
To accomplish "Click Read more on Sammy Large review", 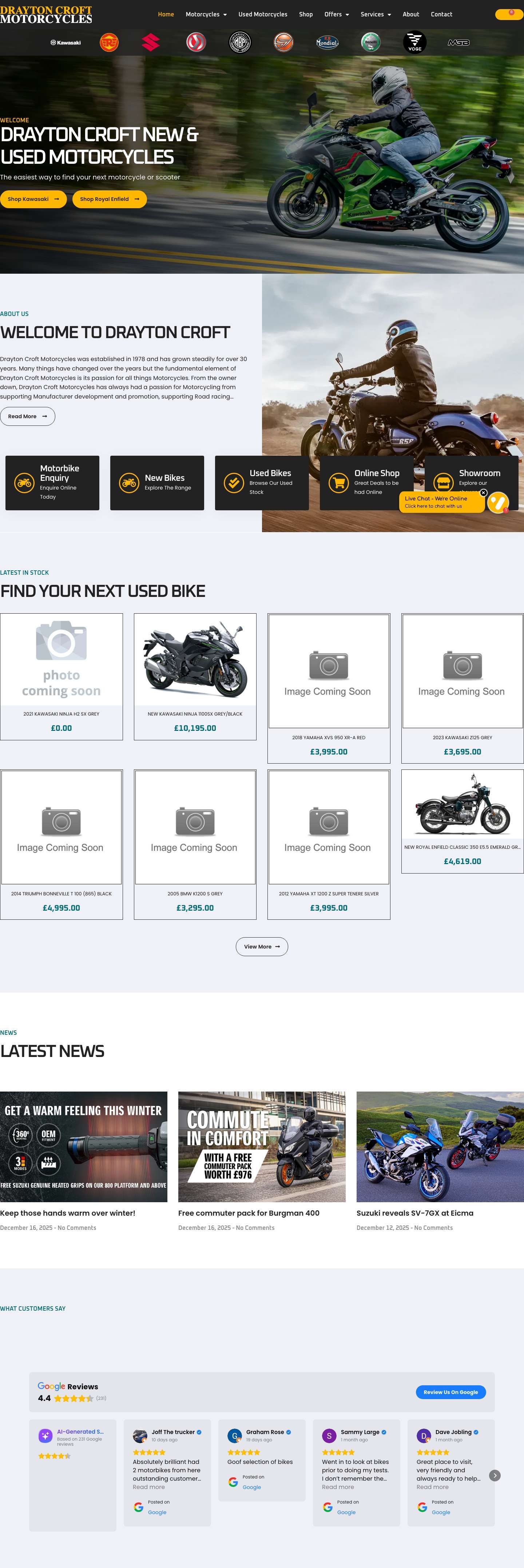I will click(338, 1487).
